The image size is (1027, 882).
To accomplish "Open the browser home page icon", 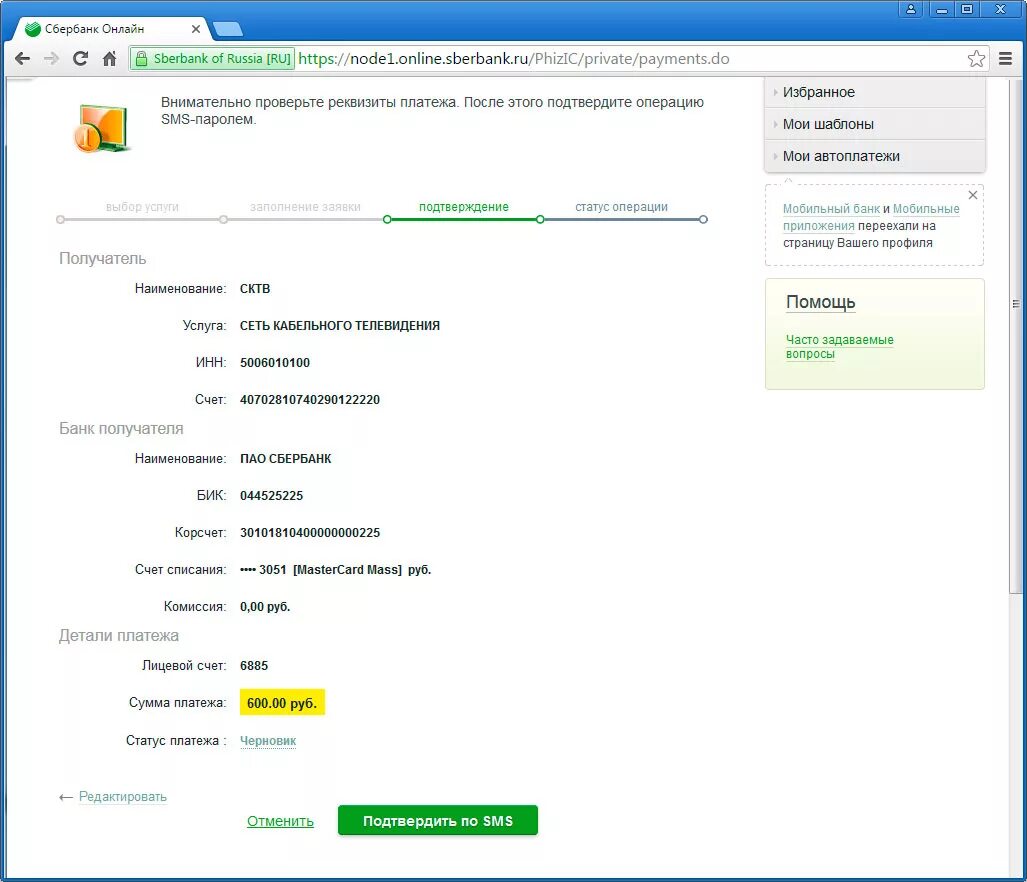I will (x=109, y=59).
